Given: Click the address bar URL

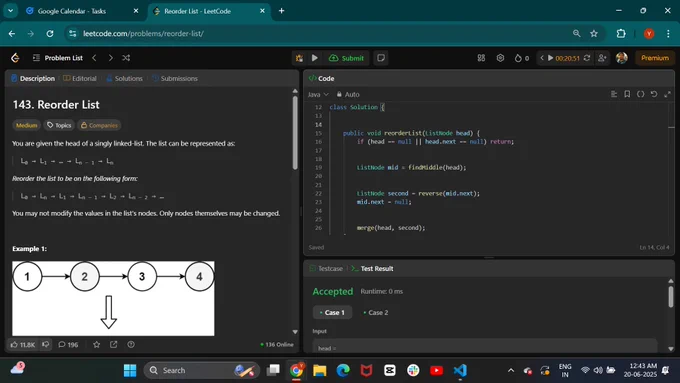Looking at the screenshot, I should (x=144, y=33).
